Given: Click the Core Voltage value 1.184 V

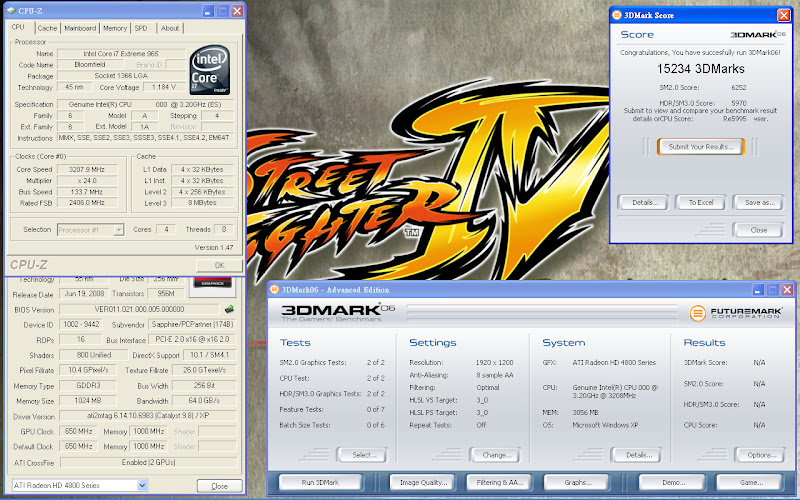Looking at the screenshot, I should [164, 87].
